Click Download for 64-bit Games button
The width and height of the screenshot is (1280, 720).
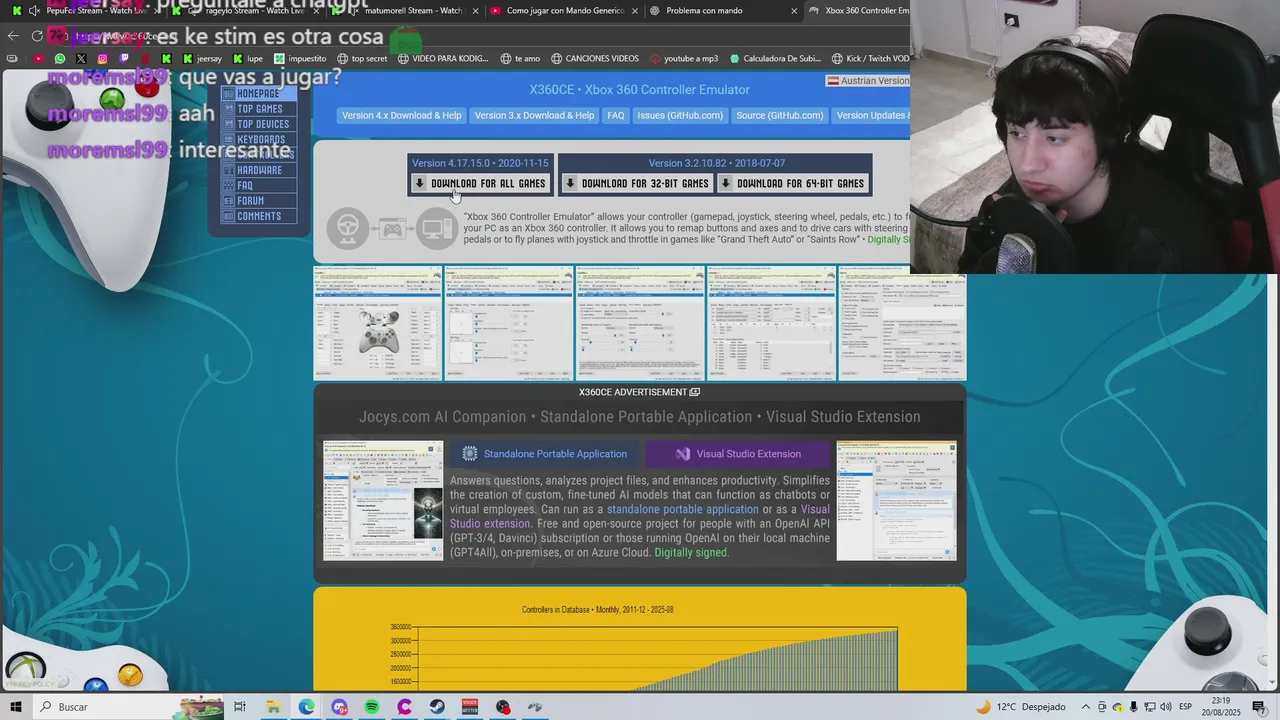[x=792, y=183]
